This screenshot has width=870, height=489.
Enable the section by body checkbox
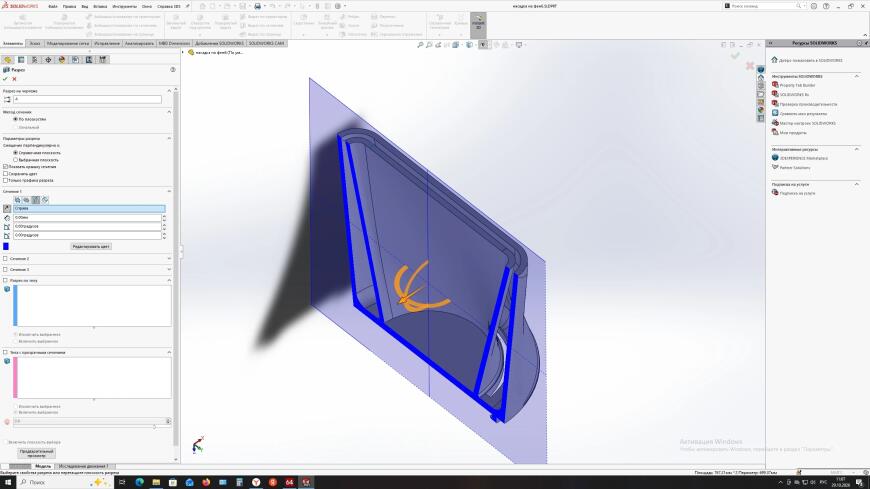click(x=6, y=280)
